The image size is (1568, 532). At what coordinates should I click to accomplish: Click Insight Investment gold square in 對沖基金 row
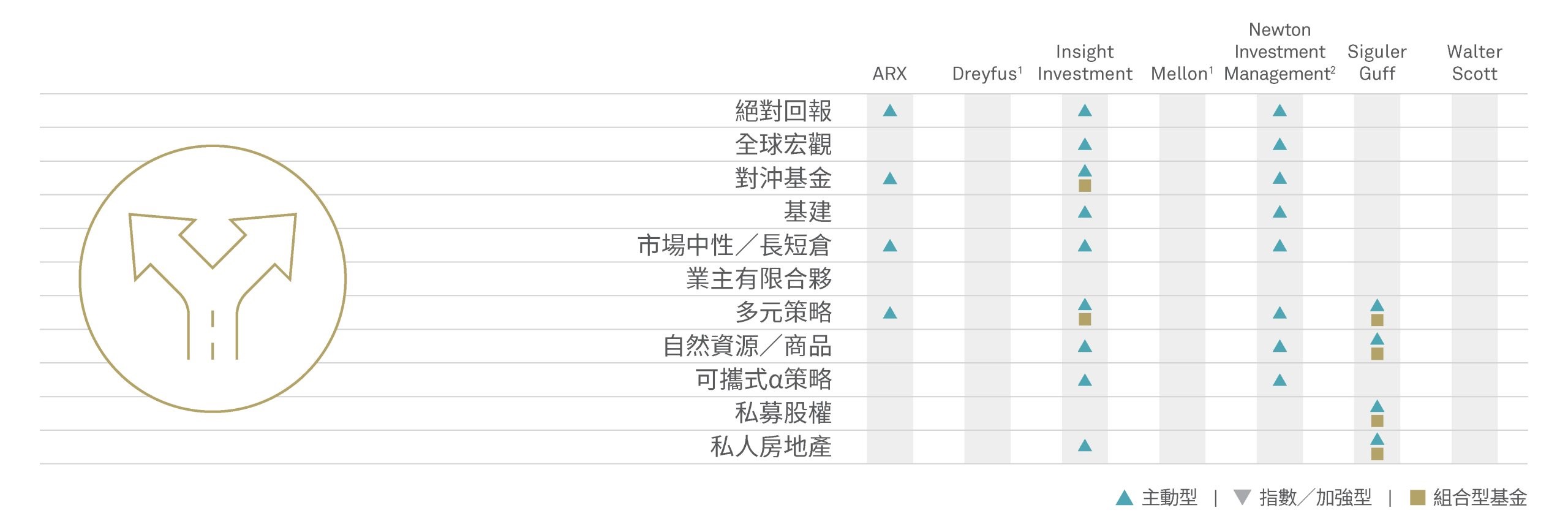click(1085, 185)
